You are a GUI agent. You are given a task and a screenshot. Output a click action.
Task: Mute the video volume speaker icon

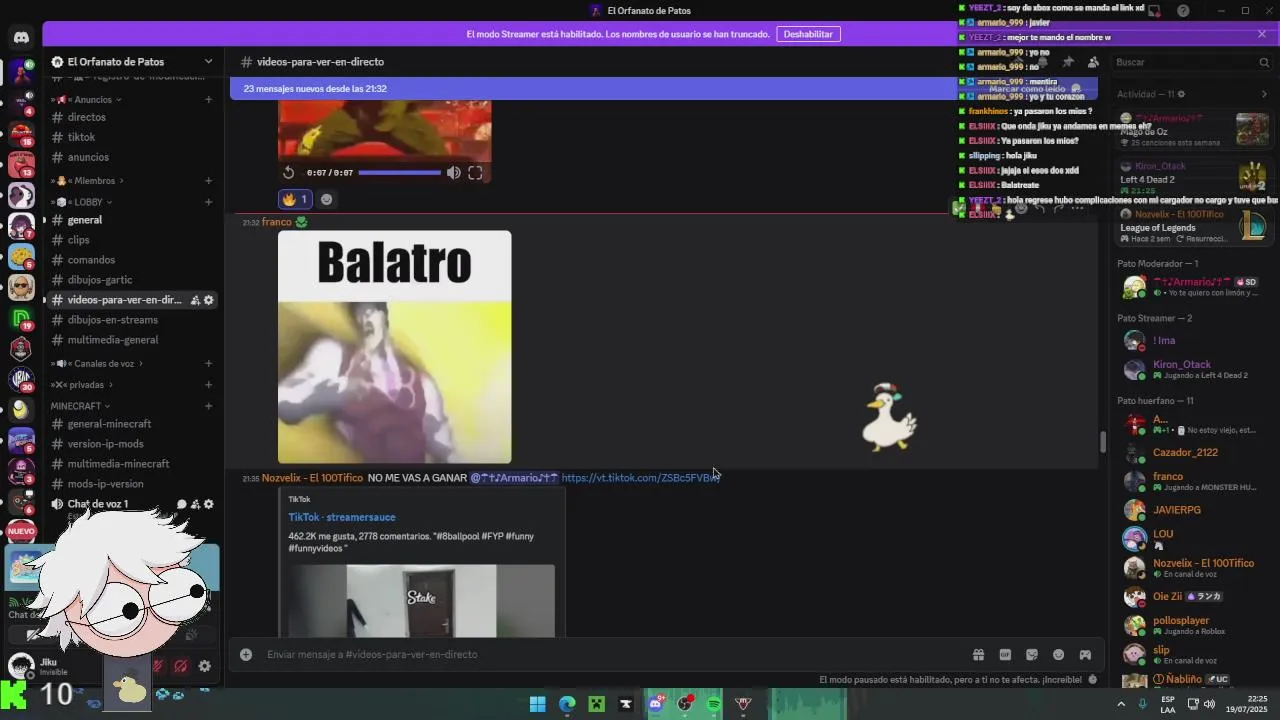pos(453,173)
